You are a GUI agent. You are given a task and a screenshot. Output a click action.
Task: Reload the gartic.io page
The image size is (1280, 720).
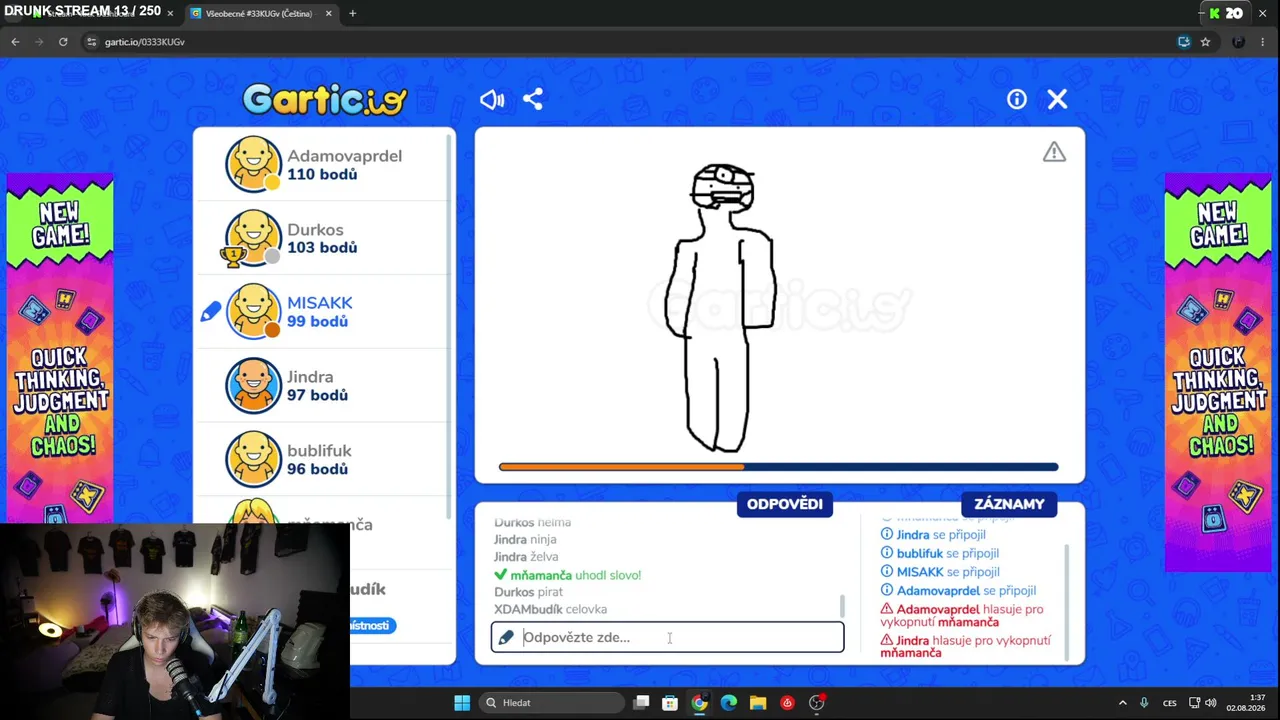coord(63,42)
